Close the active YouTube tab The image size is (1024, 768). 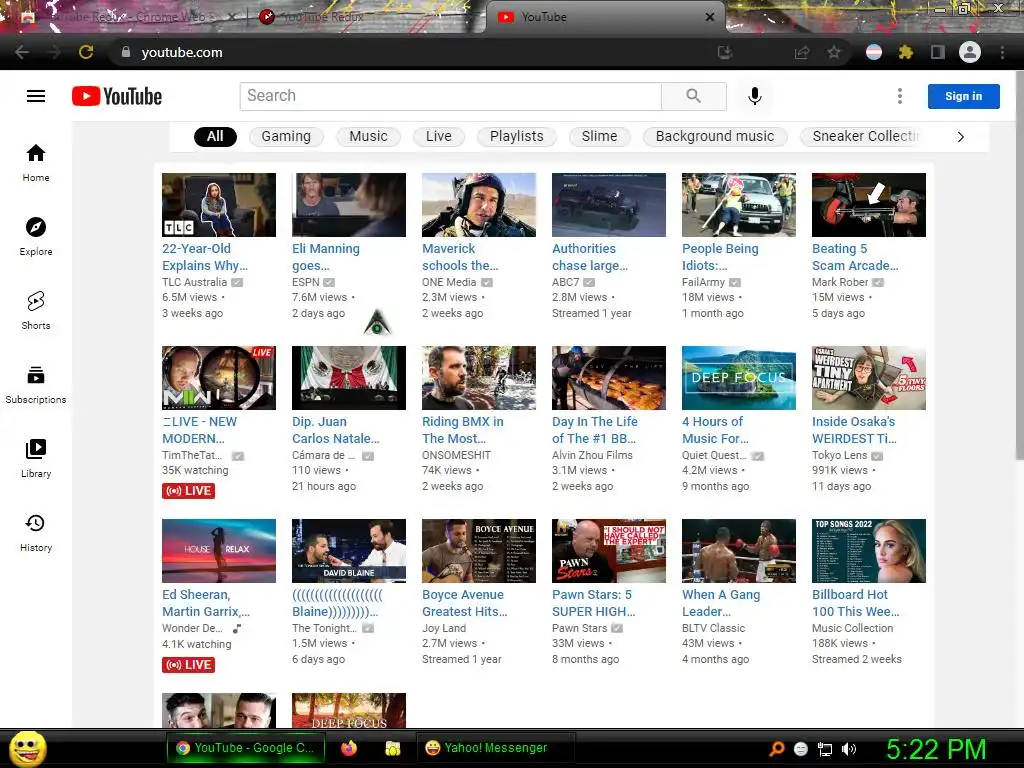(709, 17)
